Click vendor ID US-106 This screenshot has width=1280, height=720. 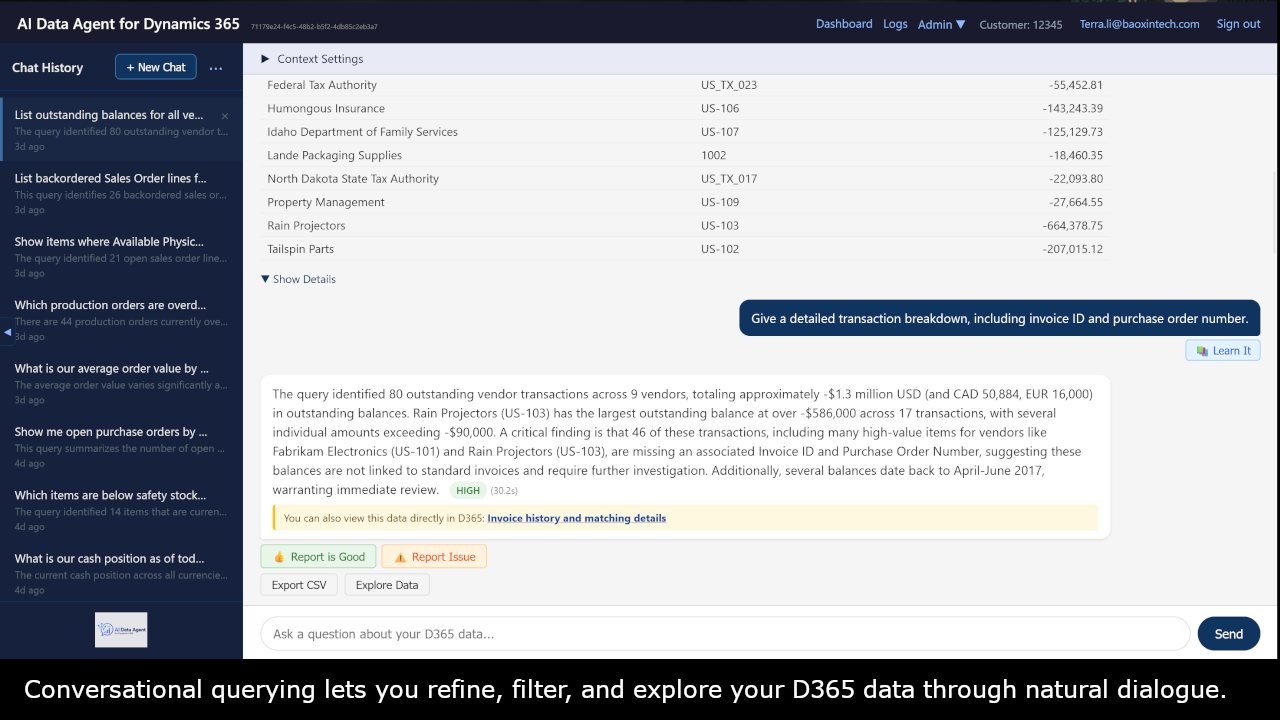pos(720,108)
